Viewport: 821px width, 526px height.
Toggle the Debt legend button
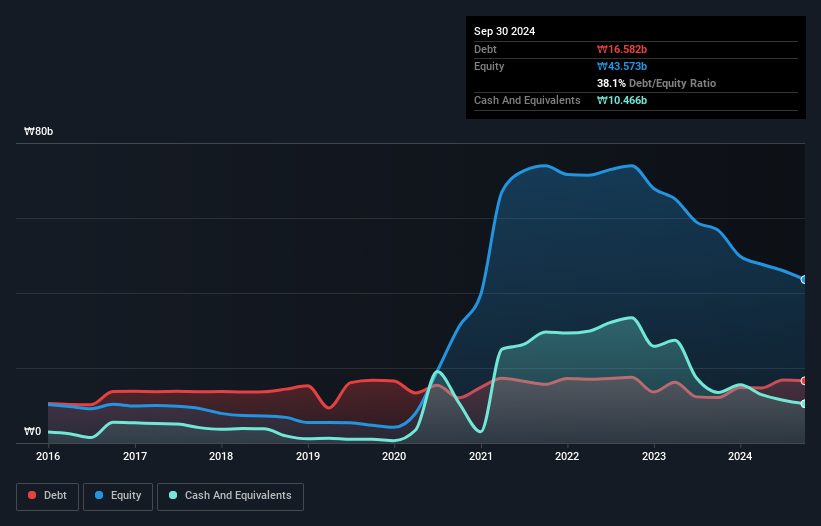(47, 496)
